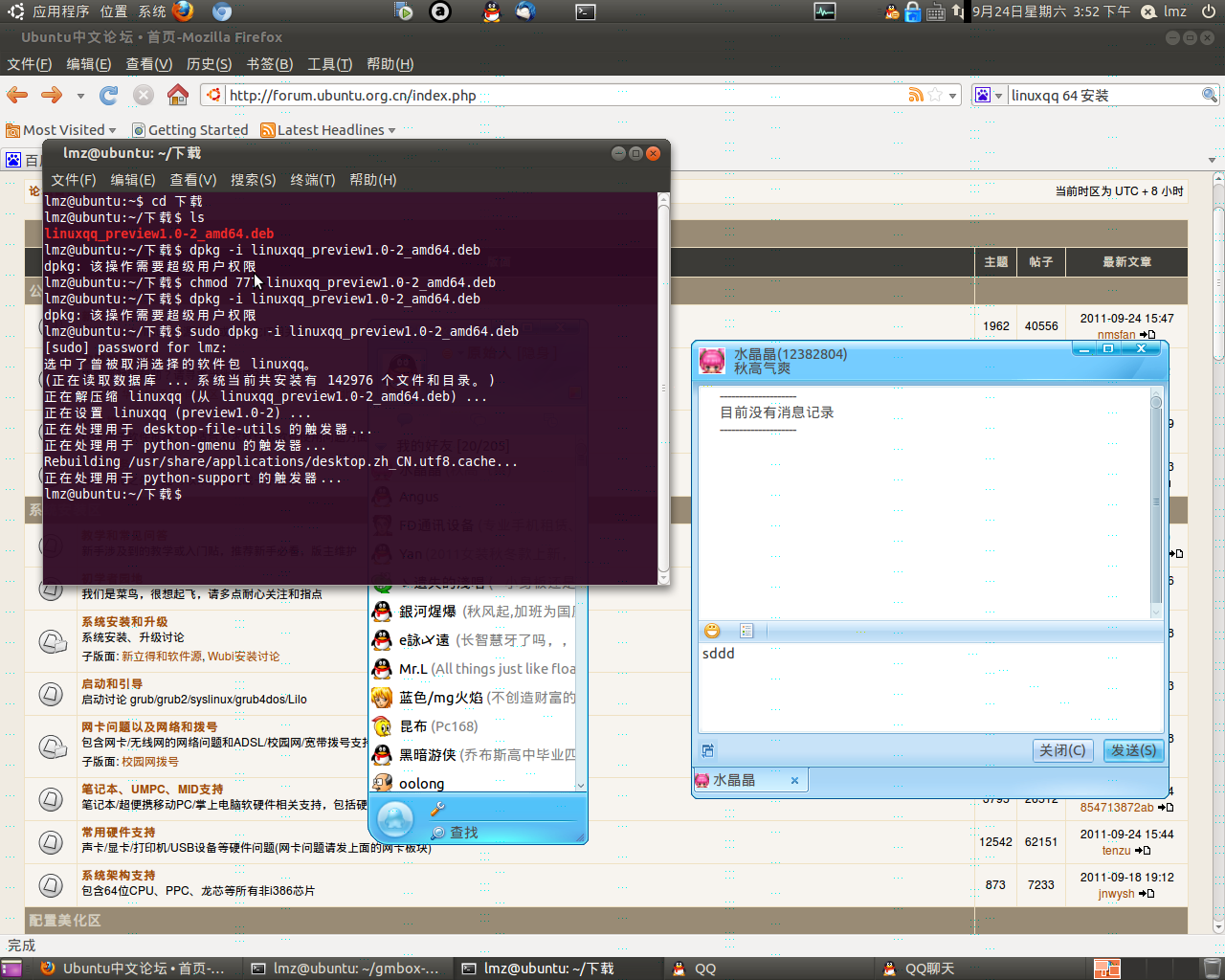Open Trash in bottom panel
Viewport: 1225px width, 980px height.
(x=1212, y=969)
